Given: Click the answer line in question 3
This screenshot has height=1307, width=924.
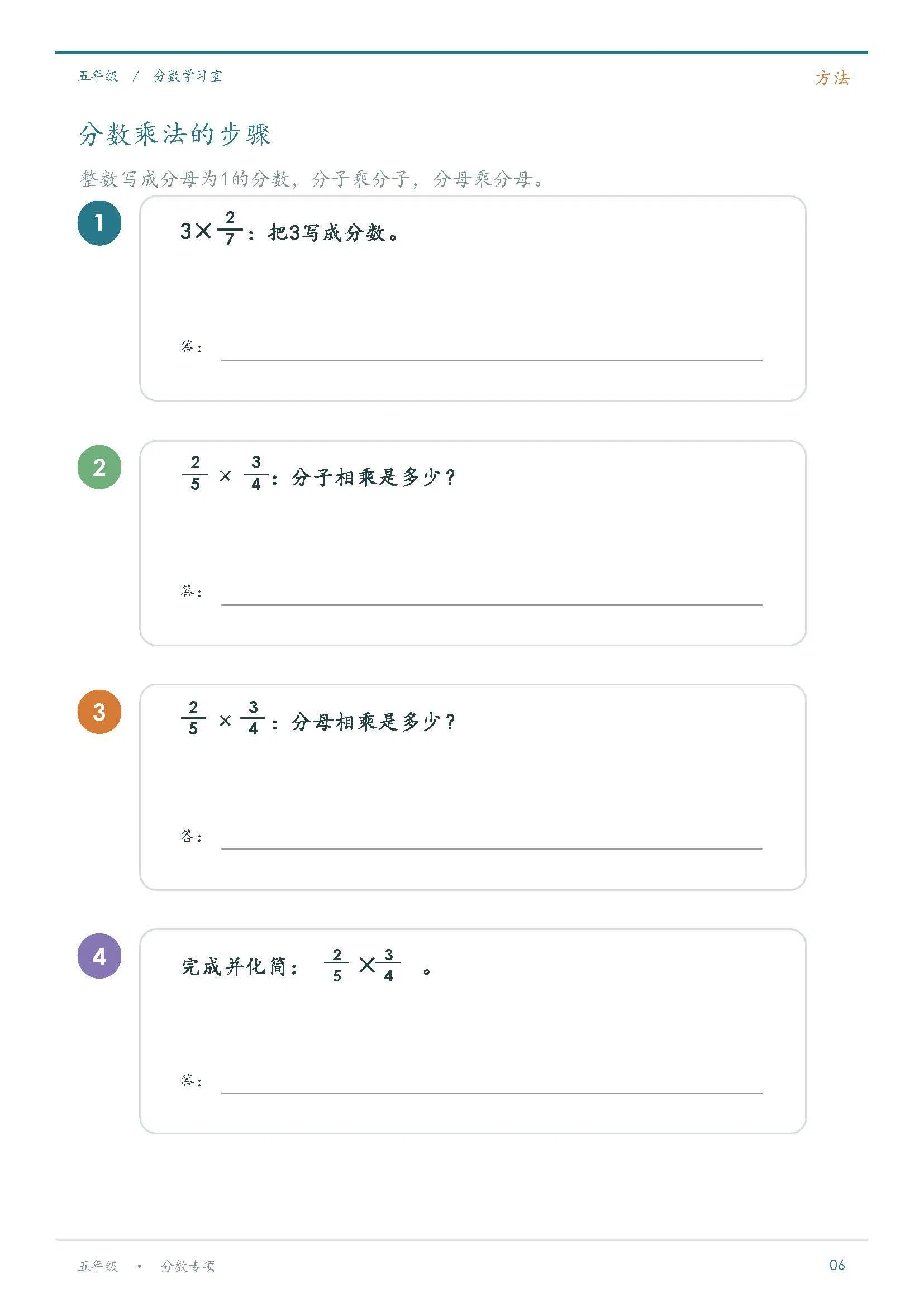Looking at the screenshot, I should click(x=491, y=848).
